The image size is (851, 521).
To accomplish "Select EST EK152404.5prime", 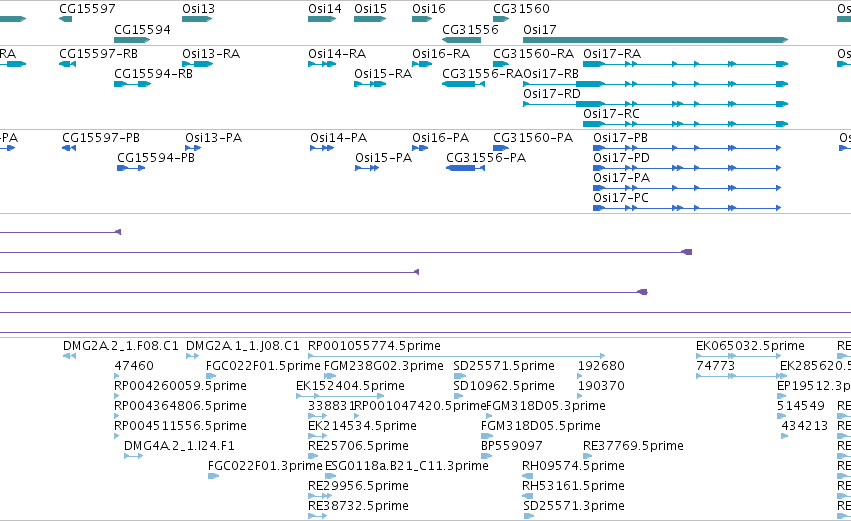I will [x=350, y=386].
